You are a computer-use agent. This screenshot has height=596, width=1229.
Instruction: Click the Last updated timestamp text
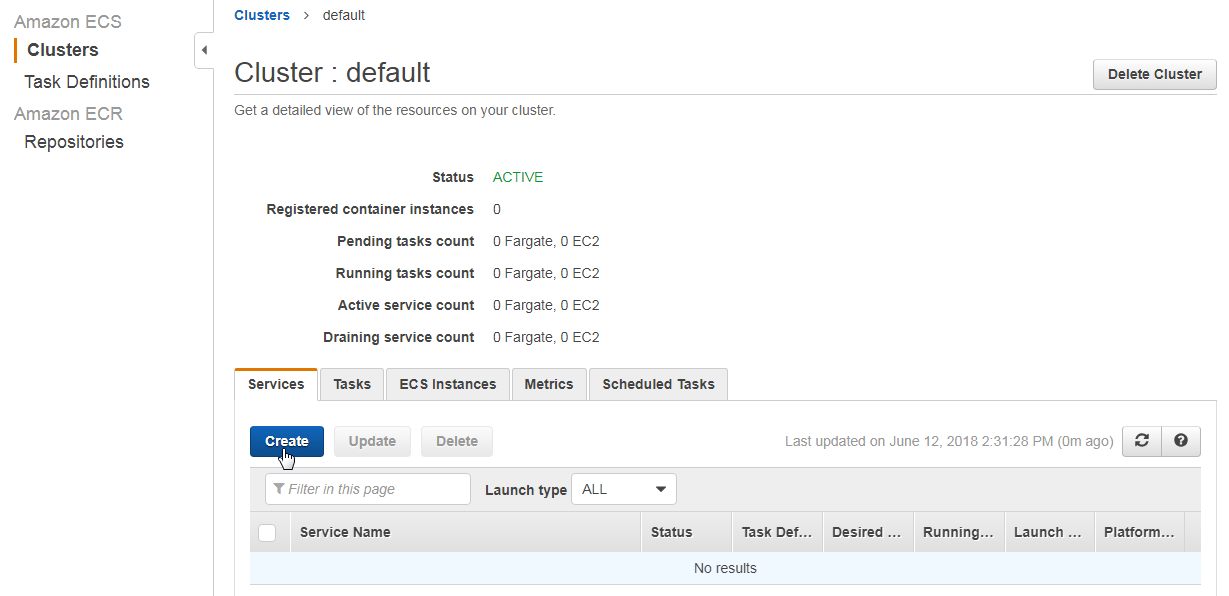(949, 441)
